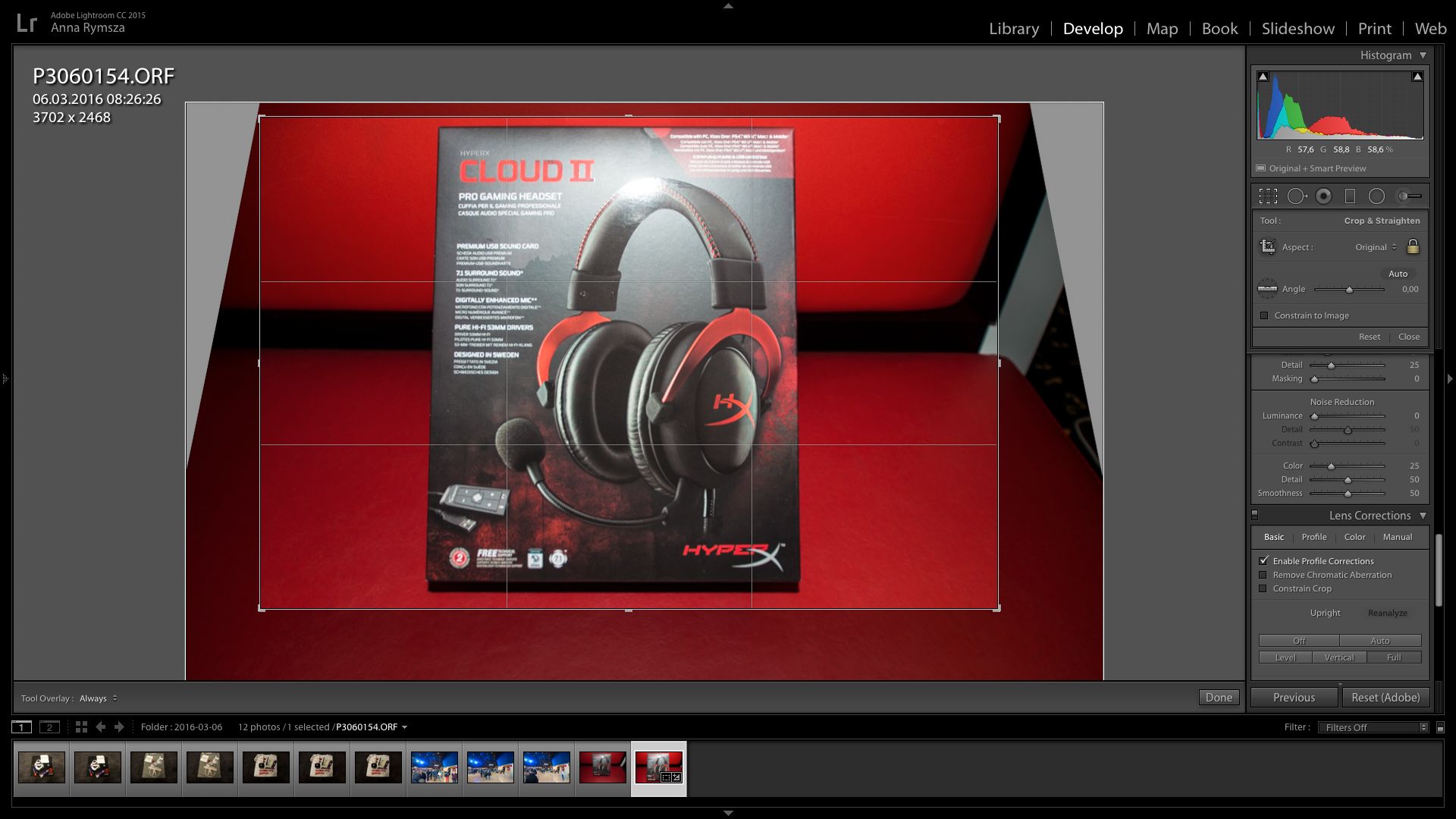The height and width of the screenshot is (819, 1456).
Task: Click the aspect ratio lock padlock
Action: (x=1413, y=247)
